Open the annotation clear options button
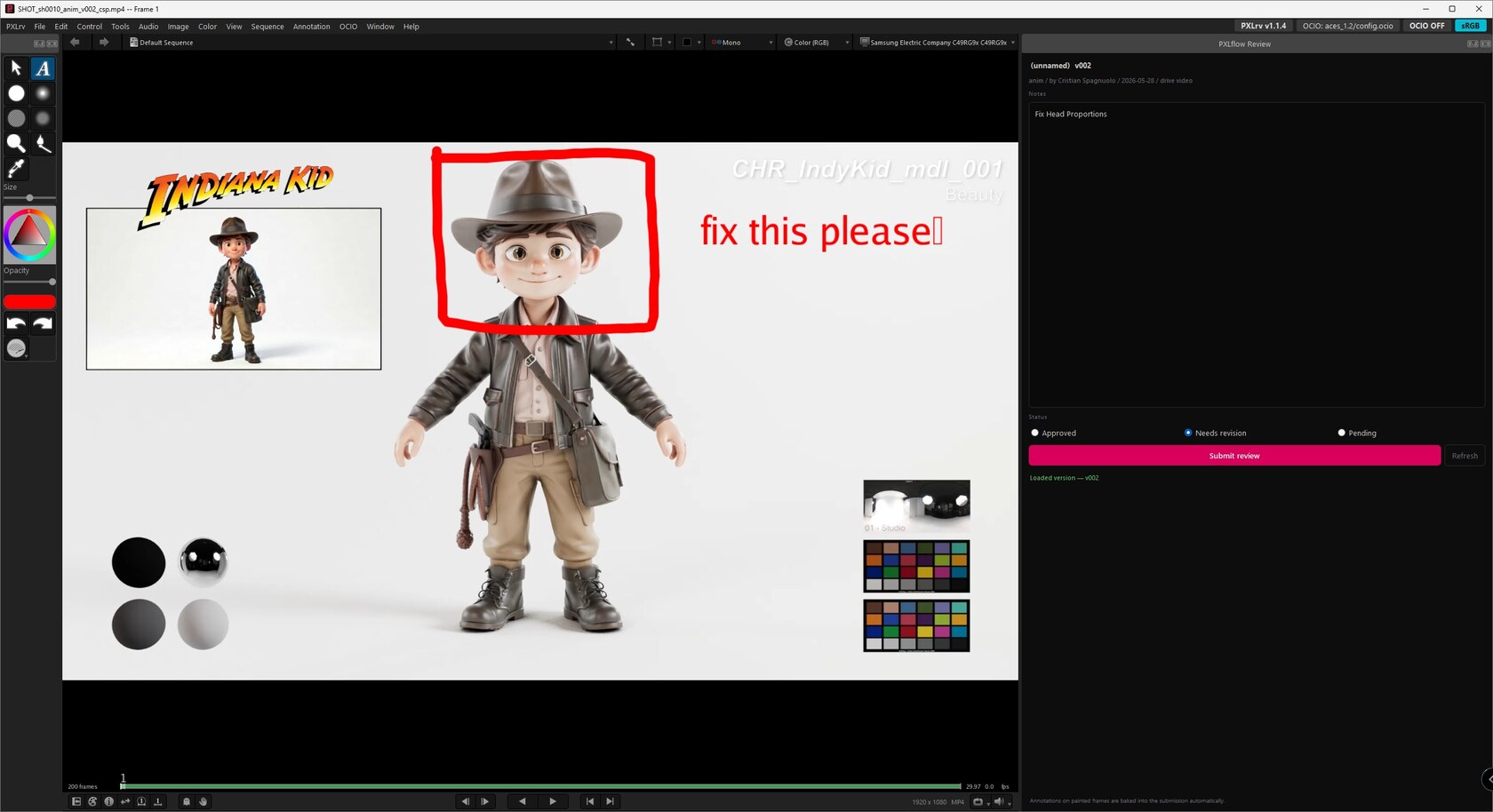 [x=17, y=348]
